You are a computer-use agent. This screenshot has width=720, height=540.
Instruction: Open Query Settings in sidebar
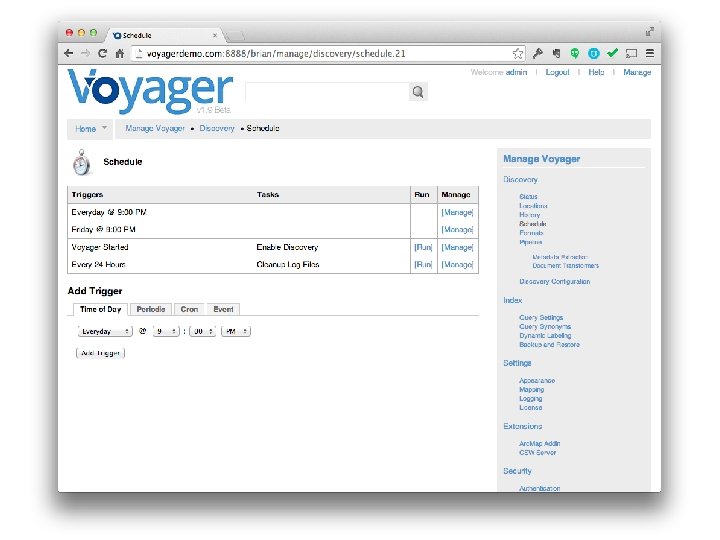[x=541, y=318]
